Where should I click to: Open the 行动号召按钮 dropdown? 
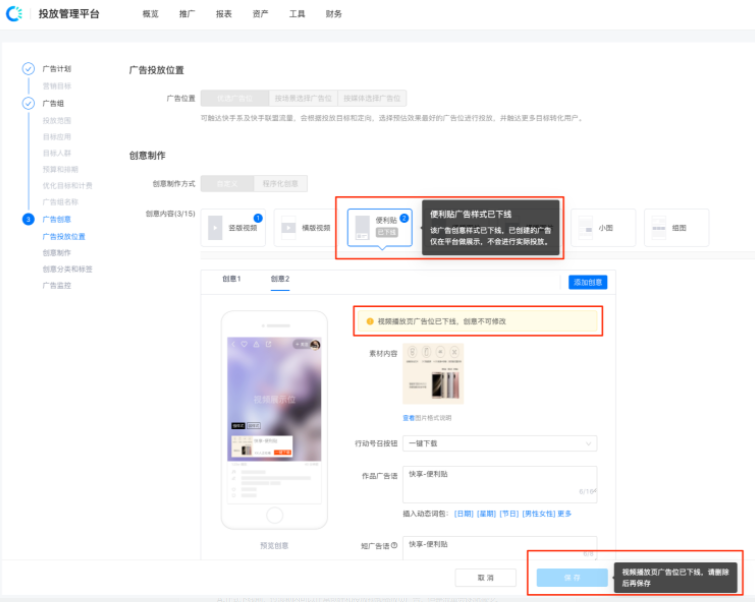tap(500, 443)
